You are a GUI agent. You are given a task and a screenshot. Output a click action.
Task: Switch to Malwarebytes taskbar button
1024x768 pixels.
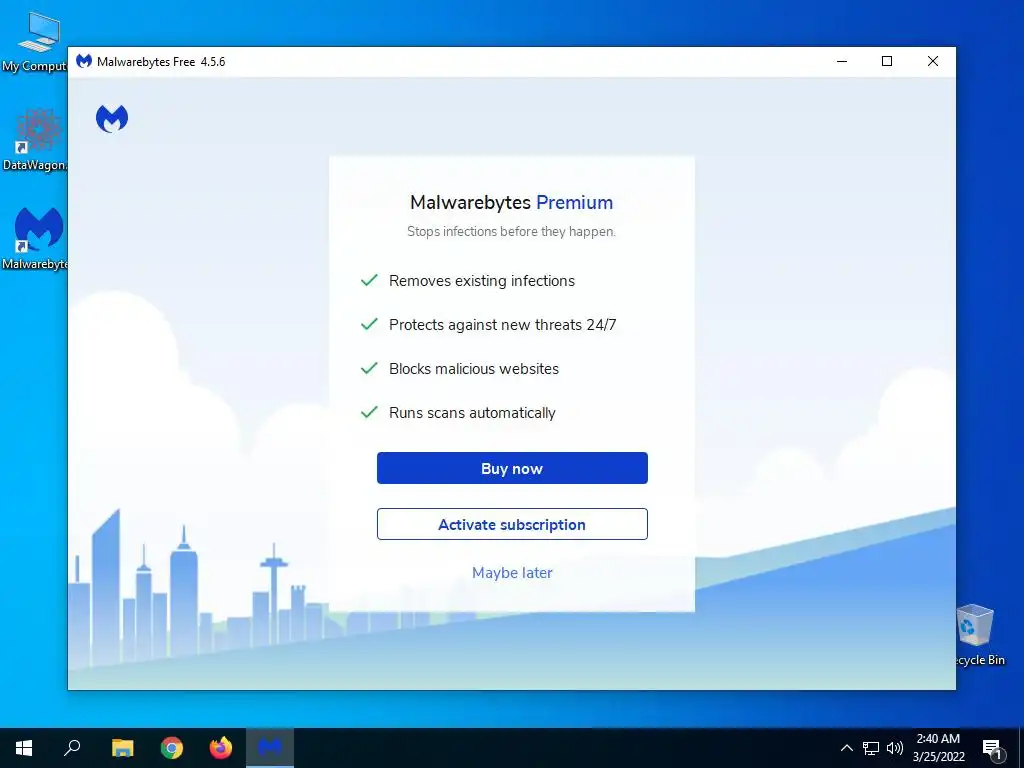click(270, 748)
